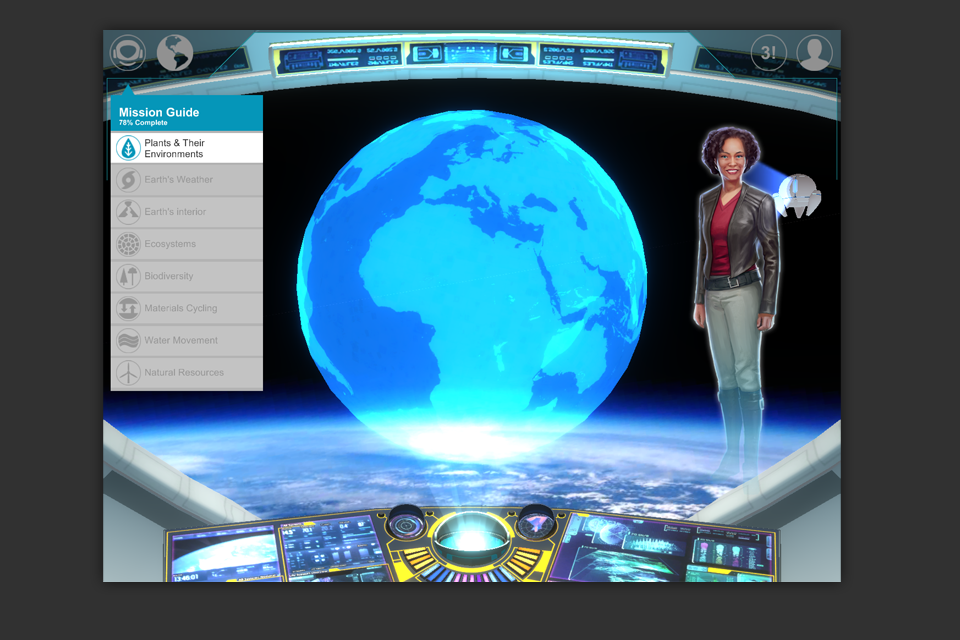Image resolution: width=960 pixels, height=640 pixels.
Task: Open the Earth's interior mission
Action: [x=187, y=212]
